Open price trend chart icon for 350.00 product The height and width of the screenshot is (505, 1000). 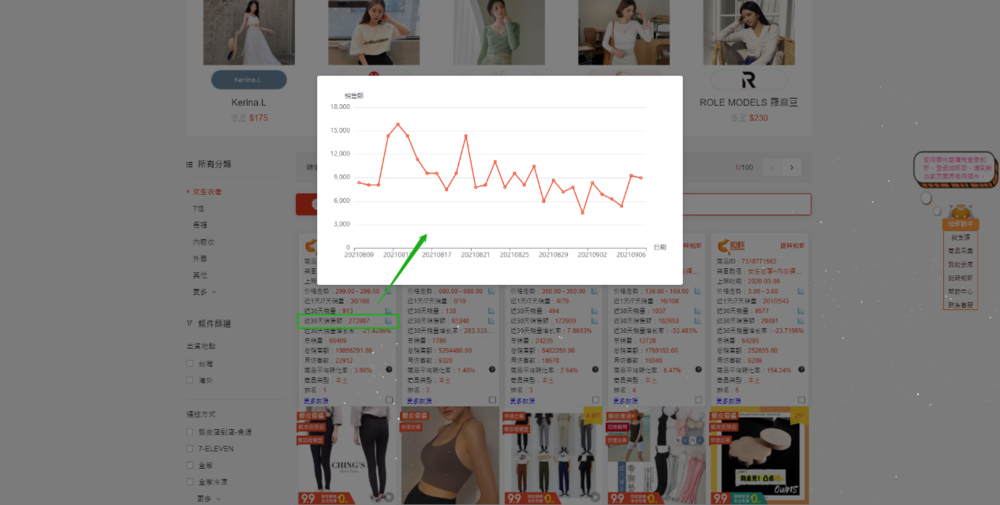(594, 291)
